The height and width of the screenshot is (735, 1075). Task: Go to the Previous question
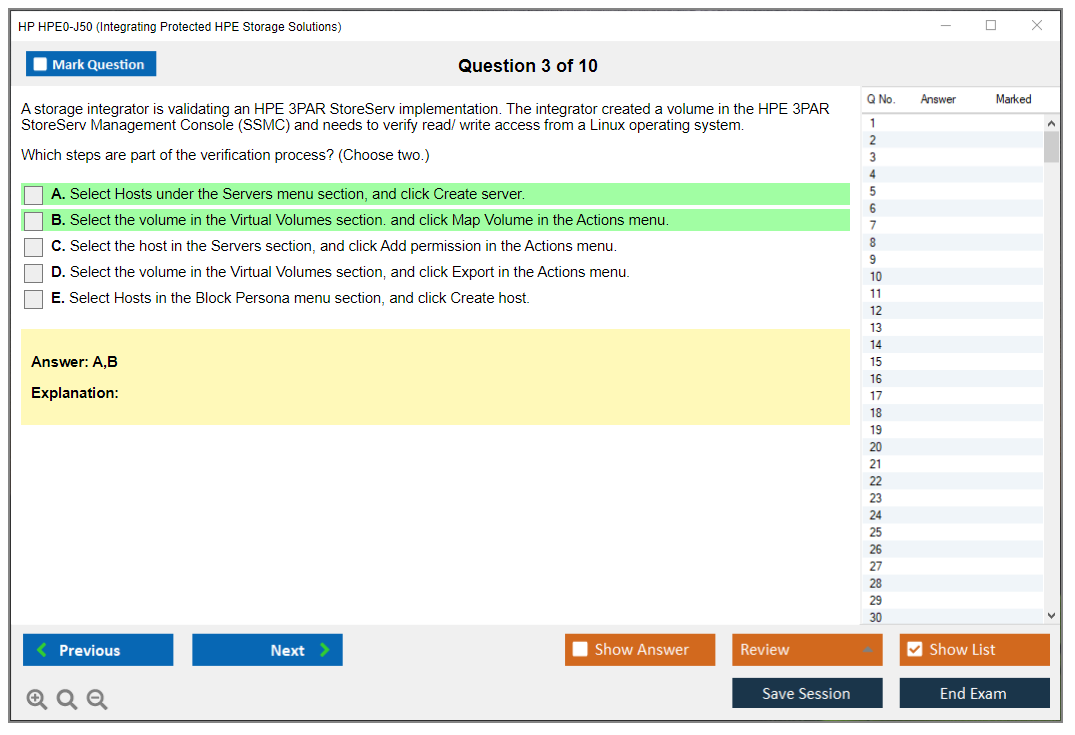98,650
